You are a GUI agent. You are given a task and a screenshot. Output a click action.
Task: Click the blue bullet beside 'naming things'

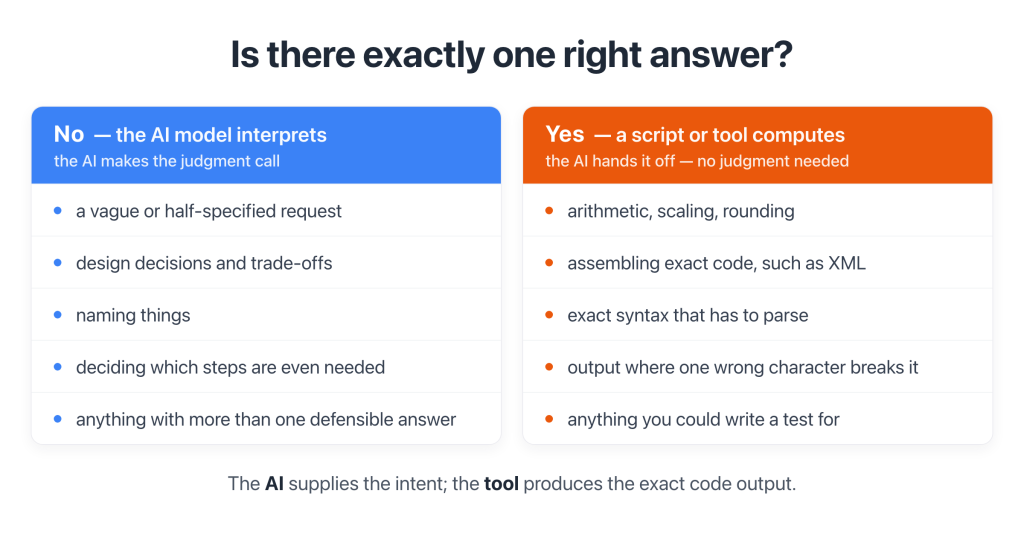[57, 315]
